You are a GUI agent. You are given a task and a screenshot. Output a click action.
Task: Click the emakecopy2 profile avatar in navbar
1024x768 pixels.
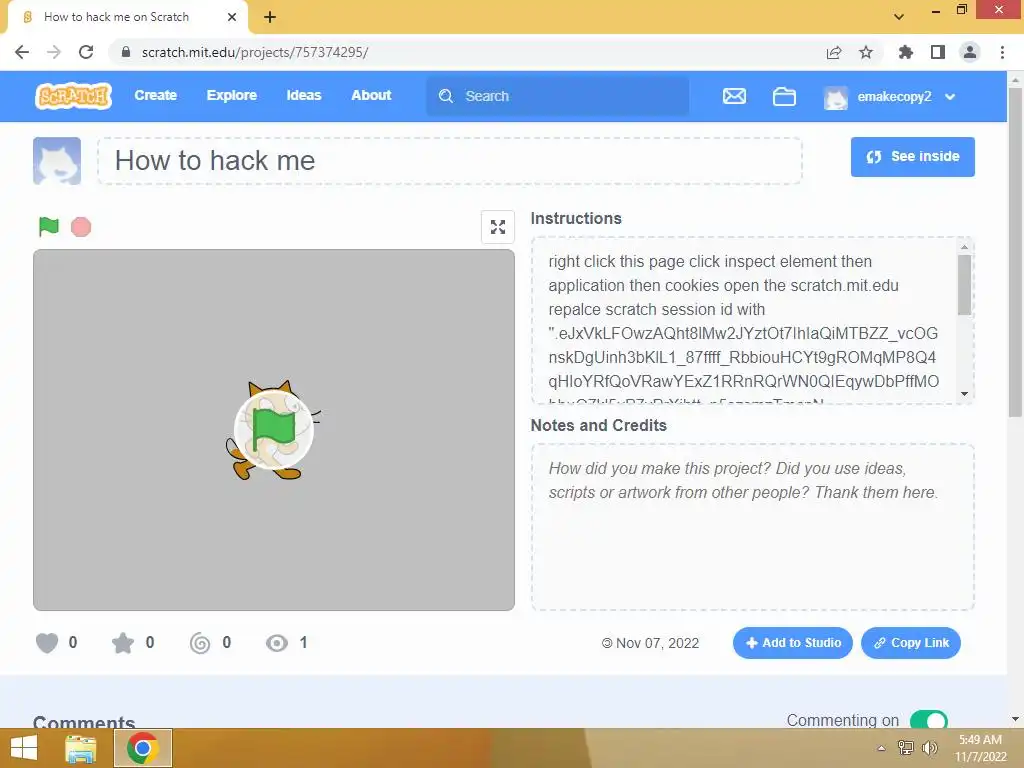835,97
